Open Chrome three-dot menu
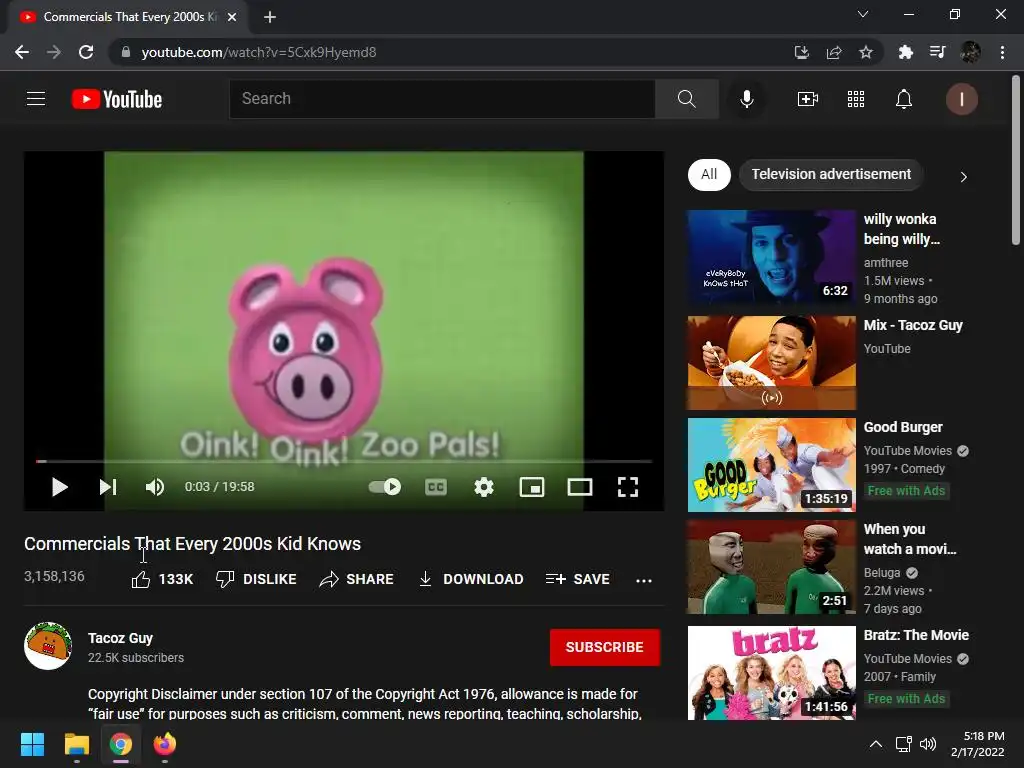 1002,52
